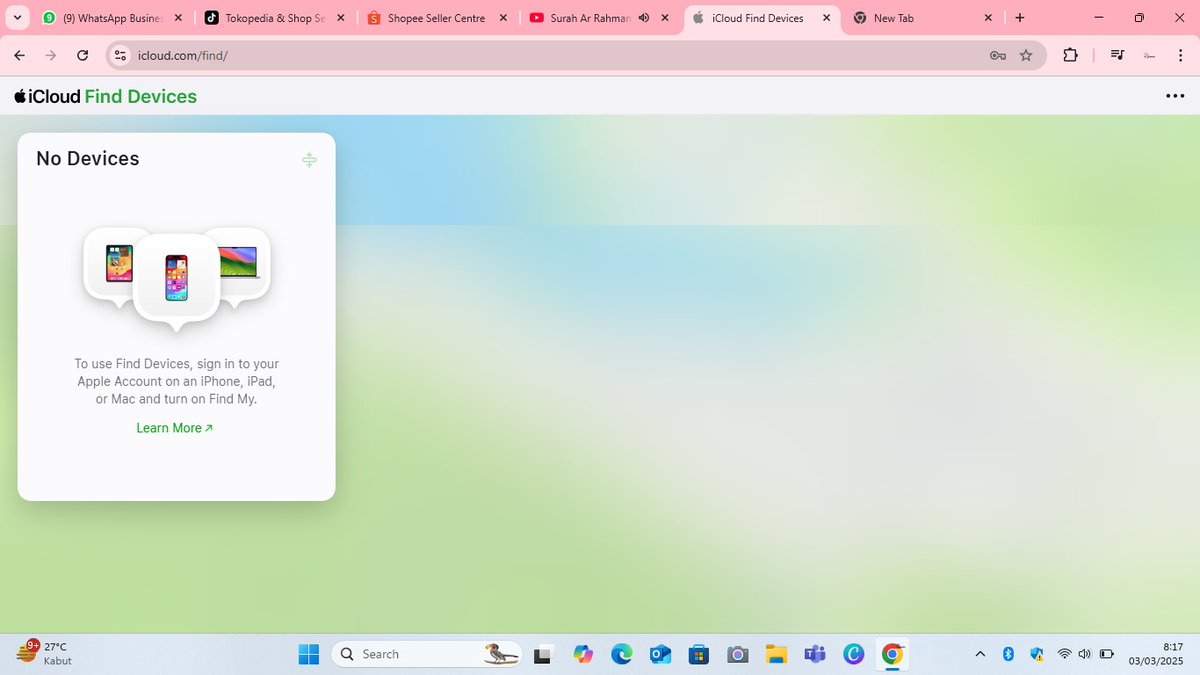Open the iCloud three-dots menu

click(1175, 96)
